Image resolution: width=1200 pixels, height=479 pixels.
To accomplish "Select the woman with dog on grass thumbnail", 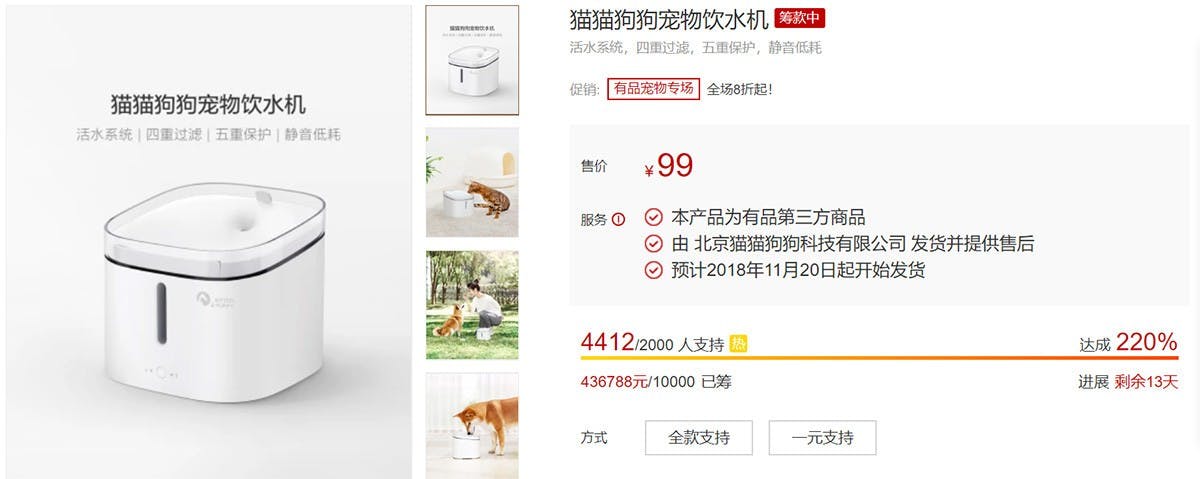I will click(x=473, y=305).
